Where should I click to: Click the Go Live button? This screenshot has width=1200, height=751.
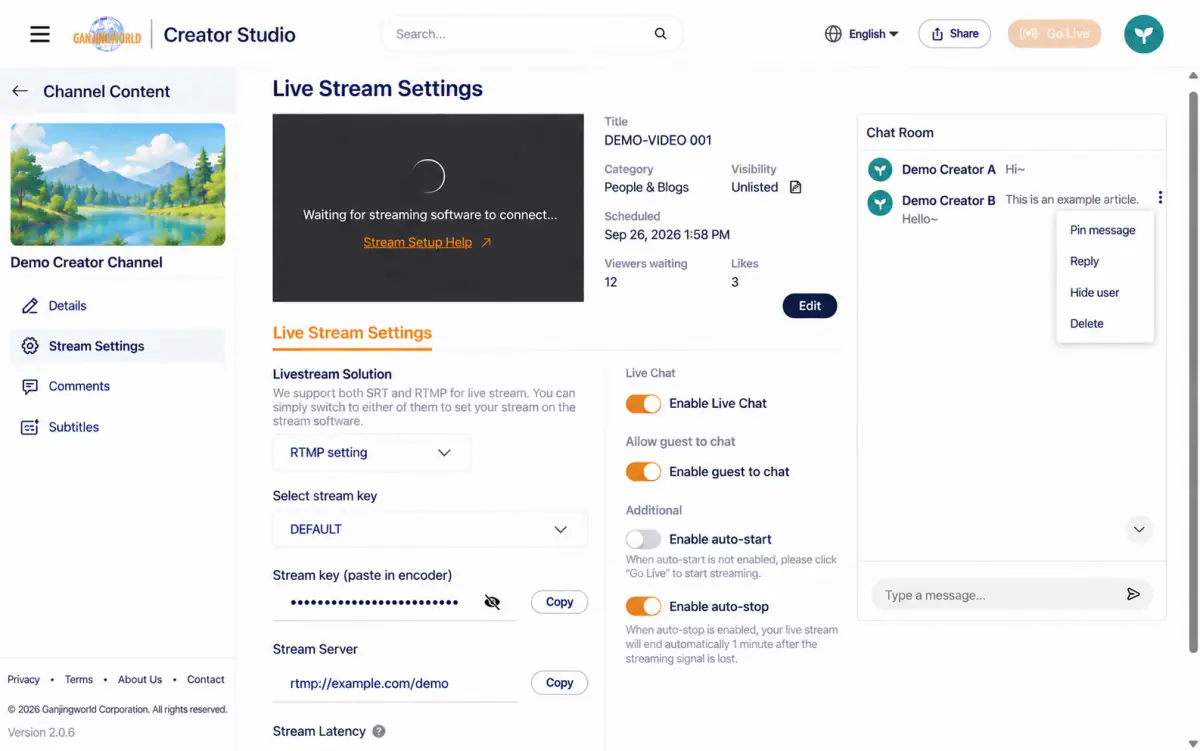(1054, 34)
